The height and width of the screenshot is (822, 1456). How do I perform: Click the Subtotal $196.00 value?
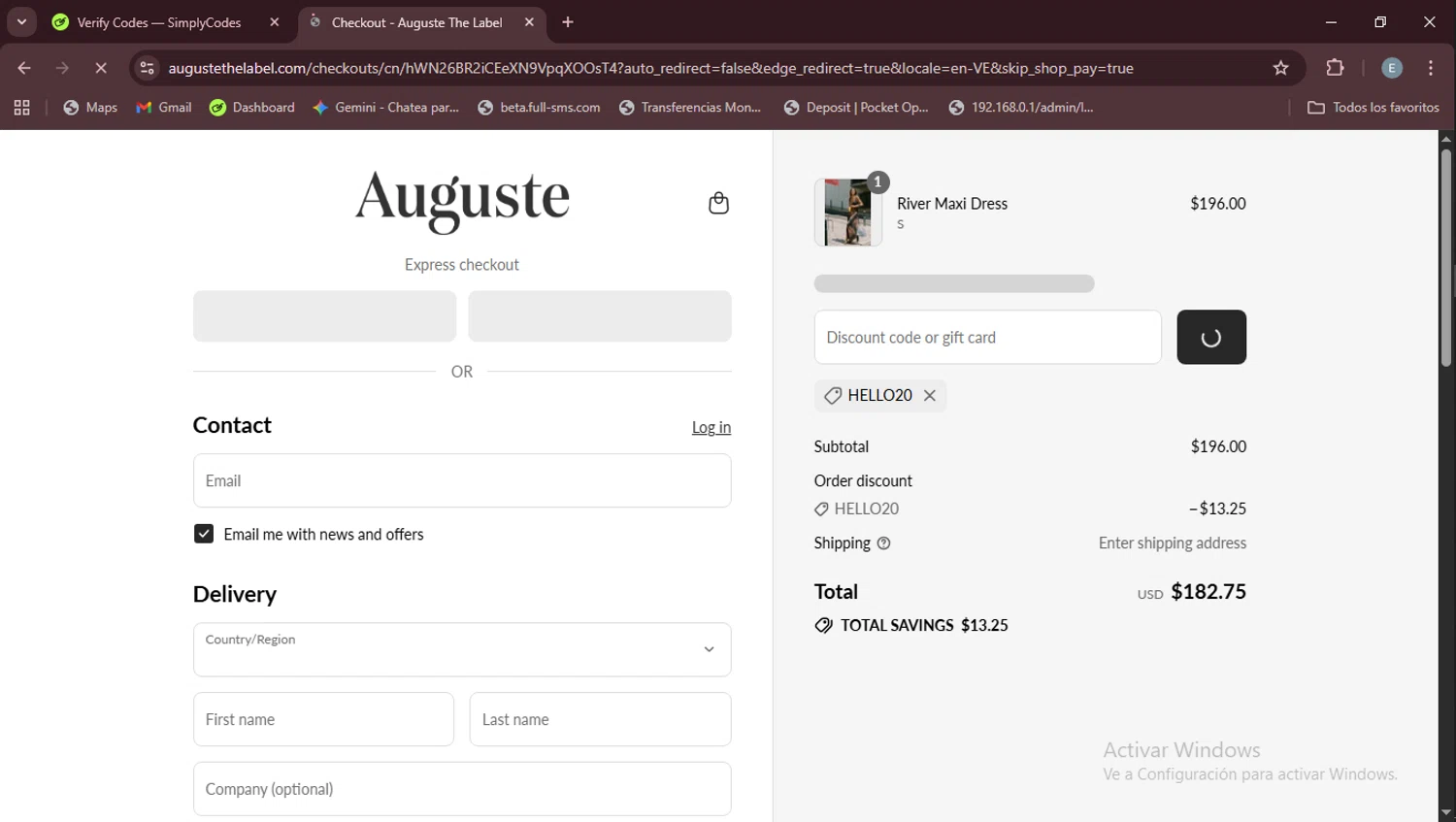[1218, 446]
